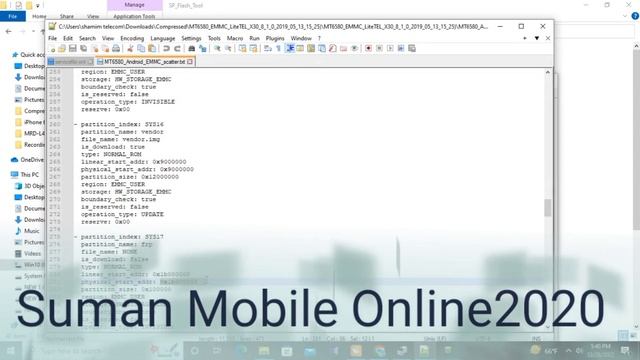Open the Notepad++ Settings menu

point(191,38)
